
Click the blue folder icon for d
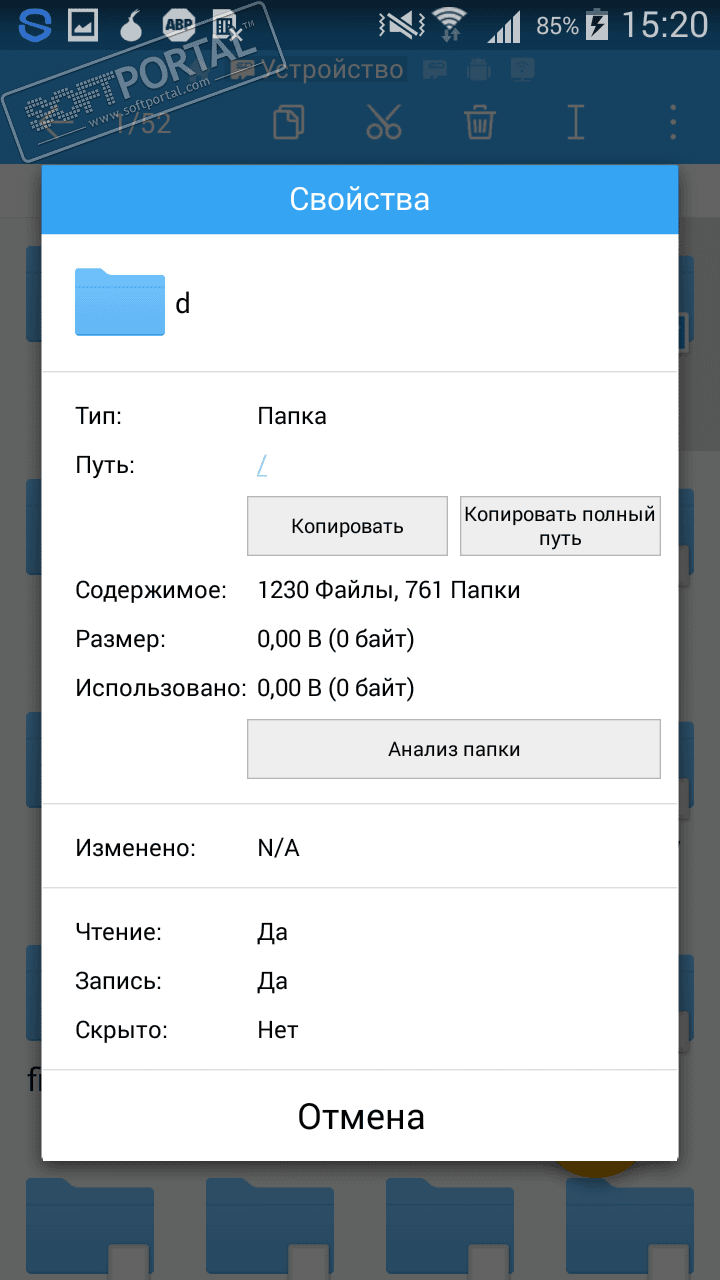pyautogui.click(x=120, y=302)
